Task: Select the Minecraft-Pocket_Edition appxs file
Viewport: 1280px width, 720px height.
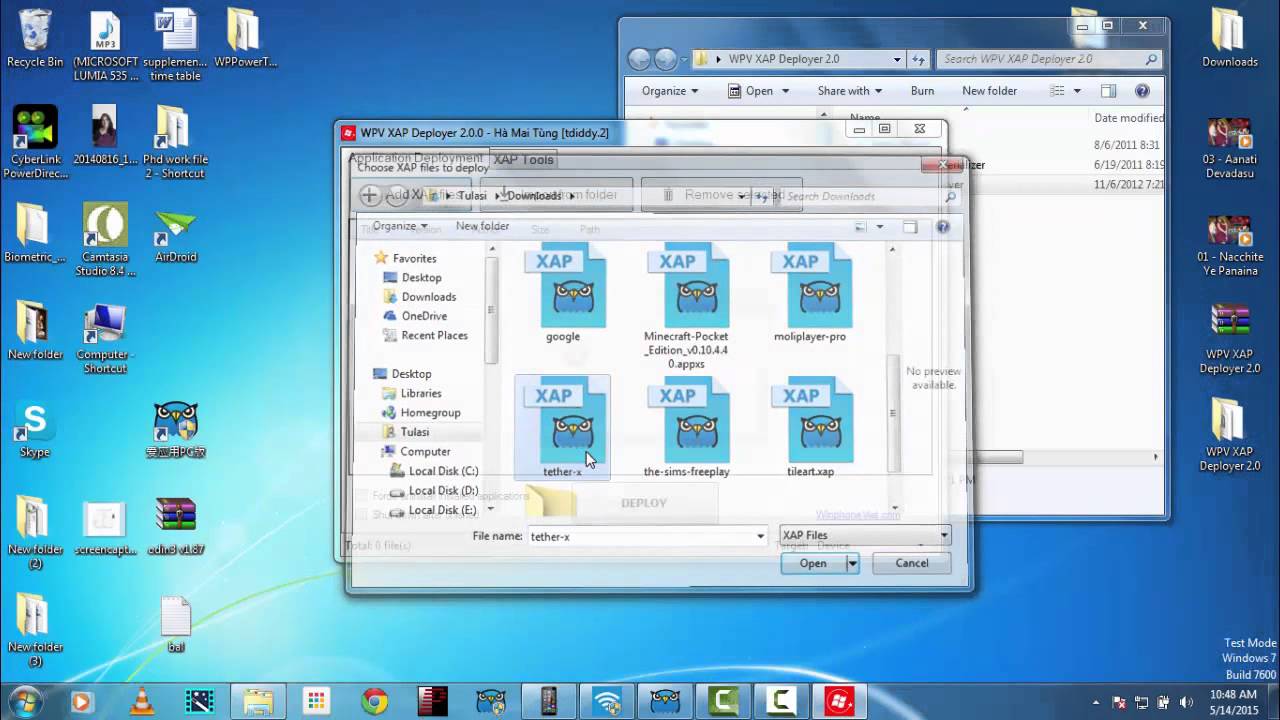Action: (x=687, y=306)
